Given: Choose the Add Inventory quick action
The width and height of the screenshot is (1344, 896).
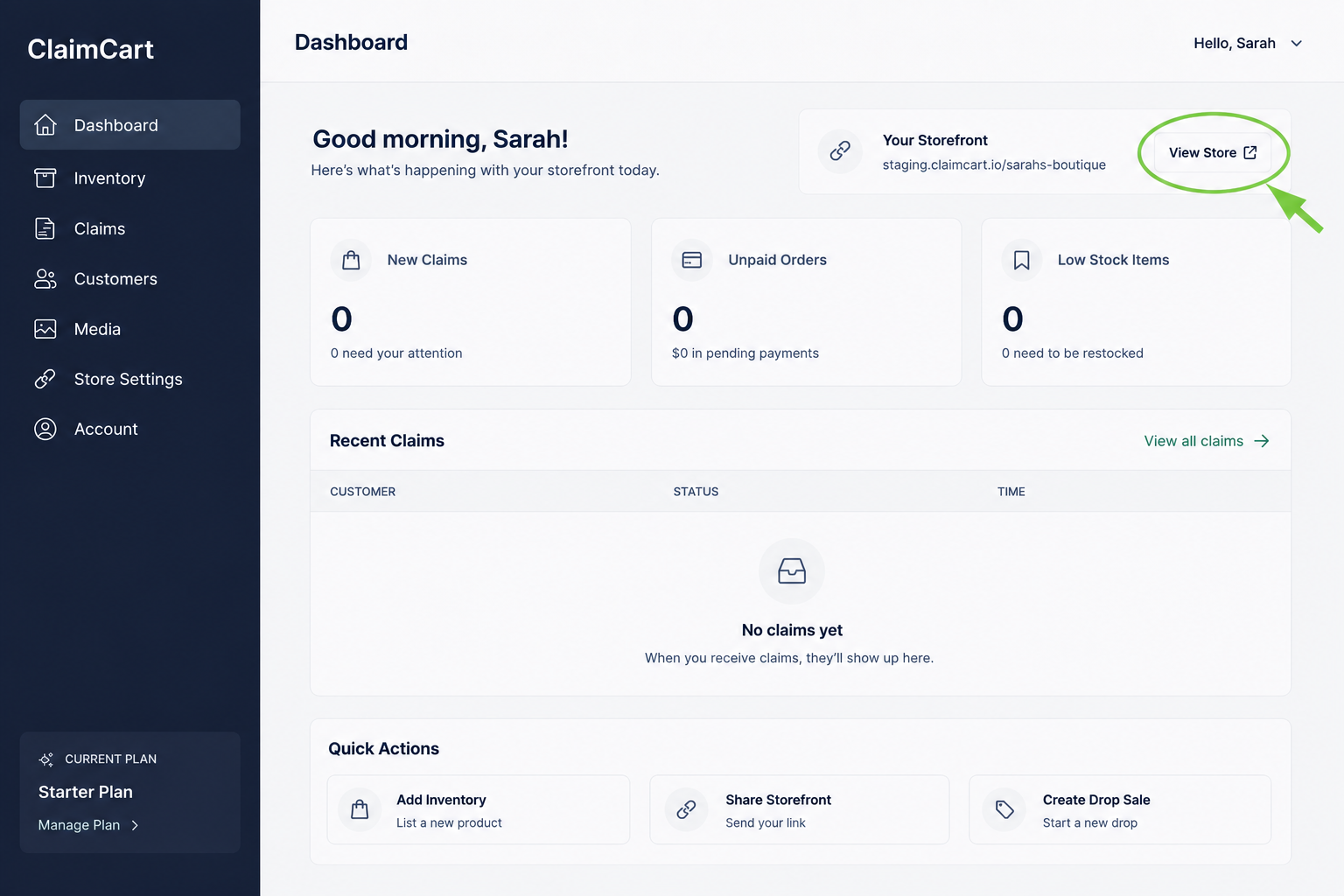Looking at the screenshot, I should click(479, 809).
